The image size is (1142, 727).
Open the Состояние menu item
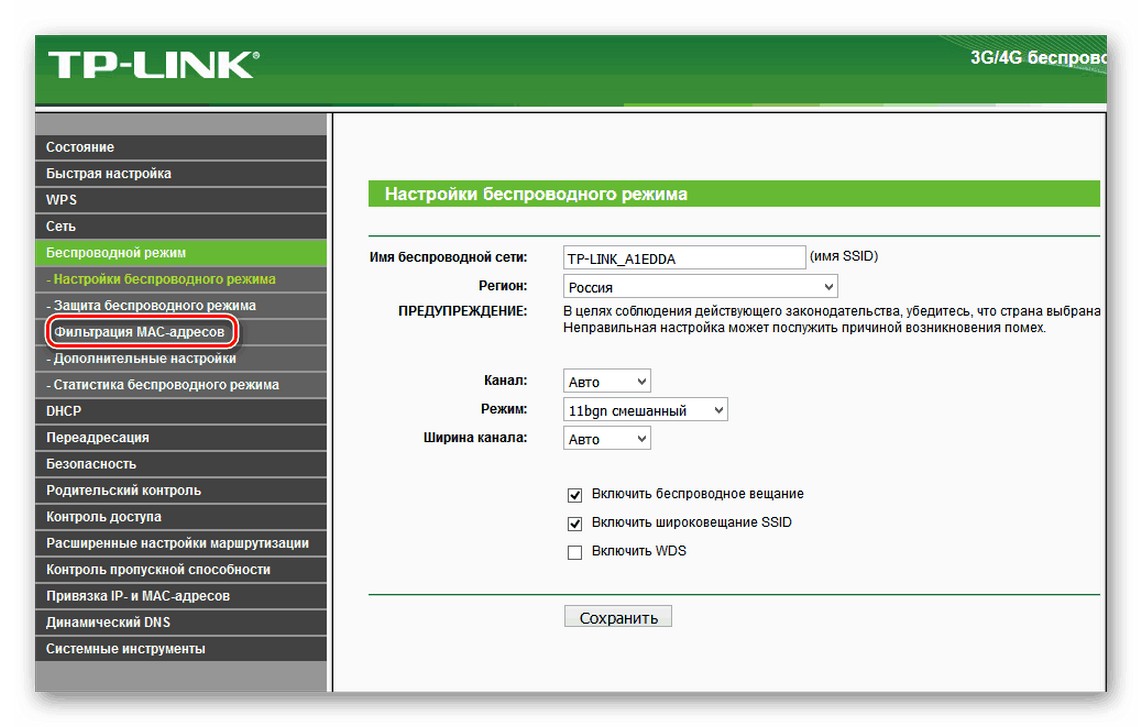(181, 147)
